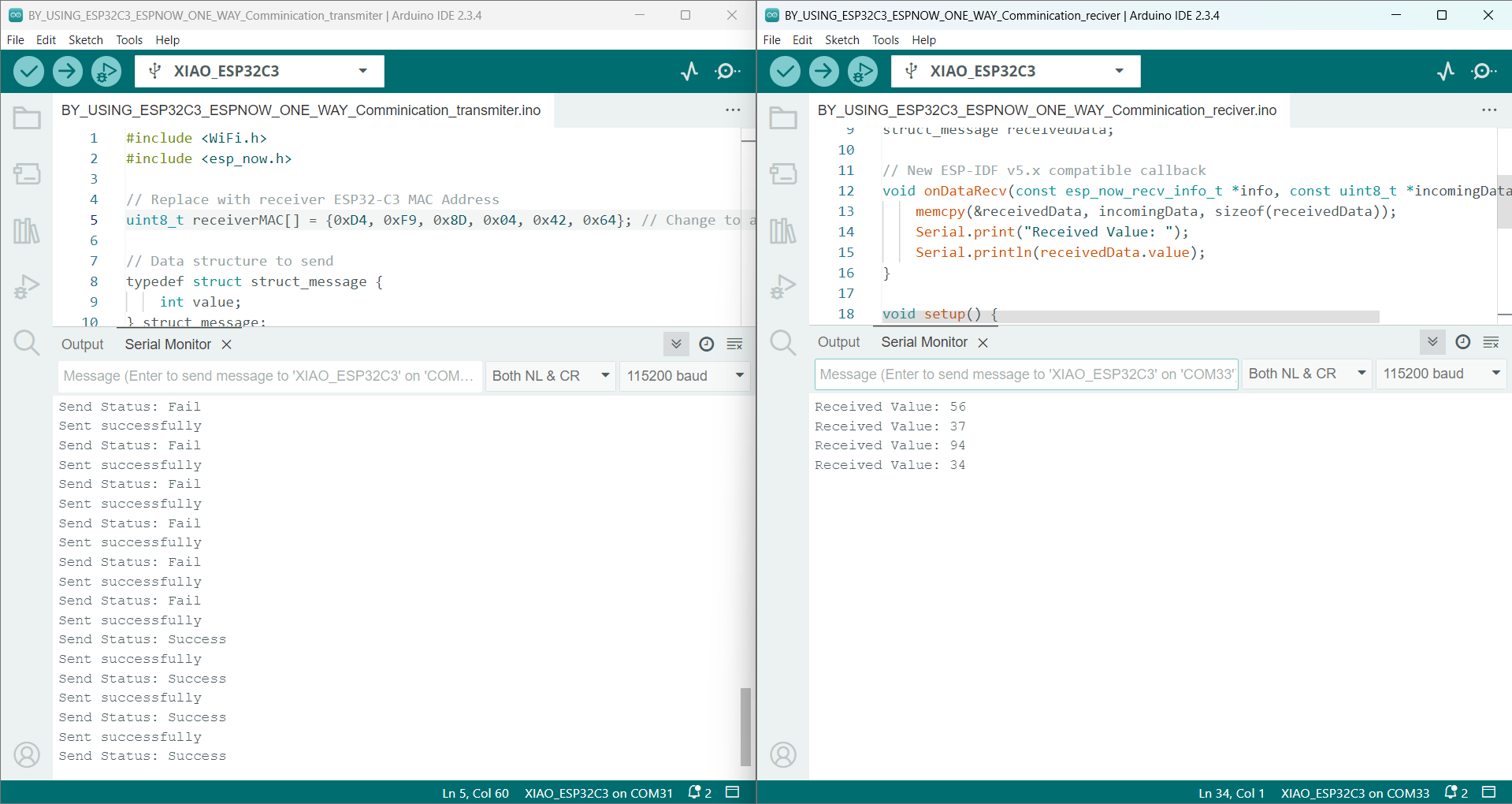Click serial output scrollbar in transmitter monitor

[x=745, y=727]
